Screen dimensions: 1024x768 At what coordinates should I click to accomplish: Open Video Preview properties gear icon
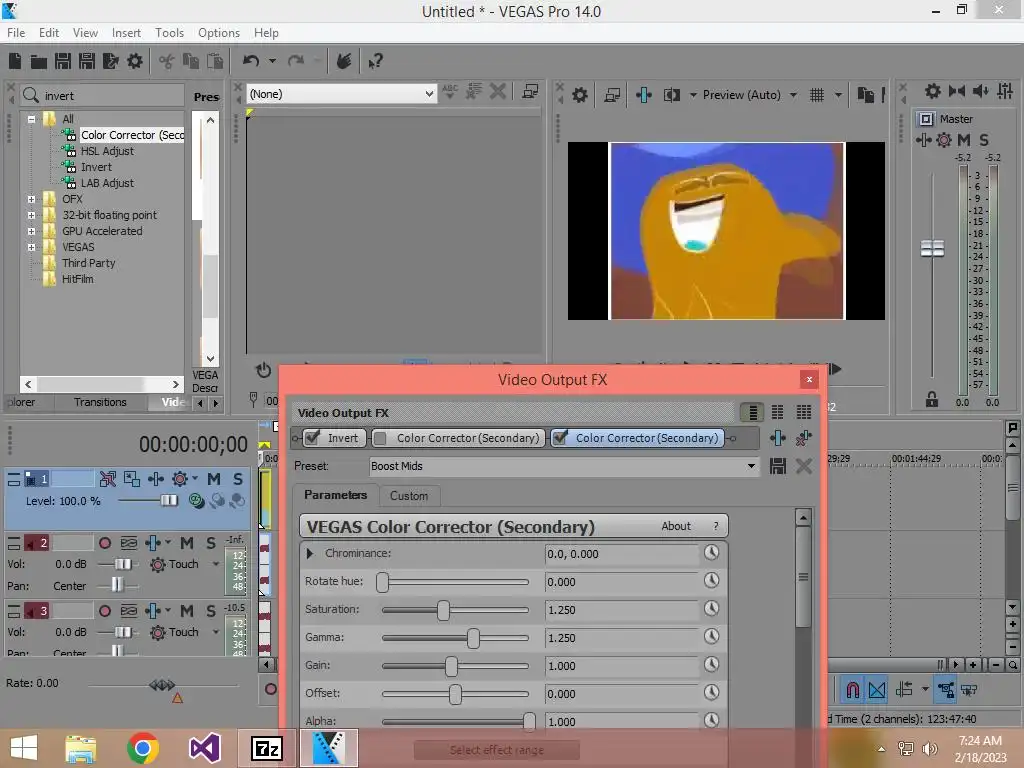[x=579, y=95]
